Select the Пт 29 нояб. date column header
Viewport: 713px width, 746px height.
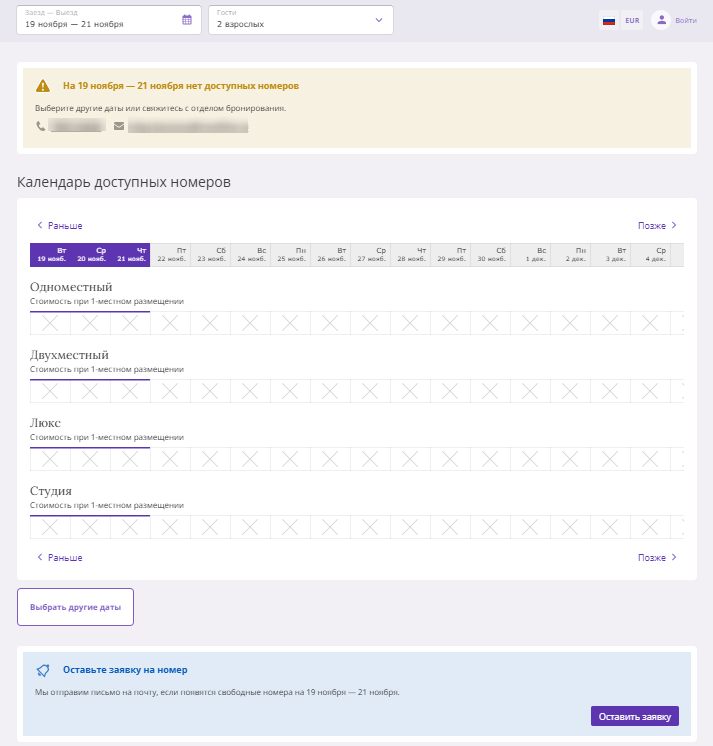pos(450,255)
